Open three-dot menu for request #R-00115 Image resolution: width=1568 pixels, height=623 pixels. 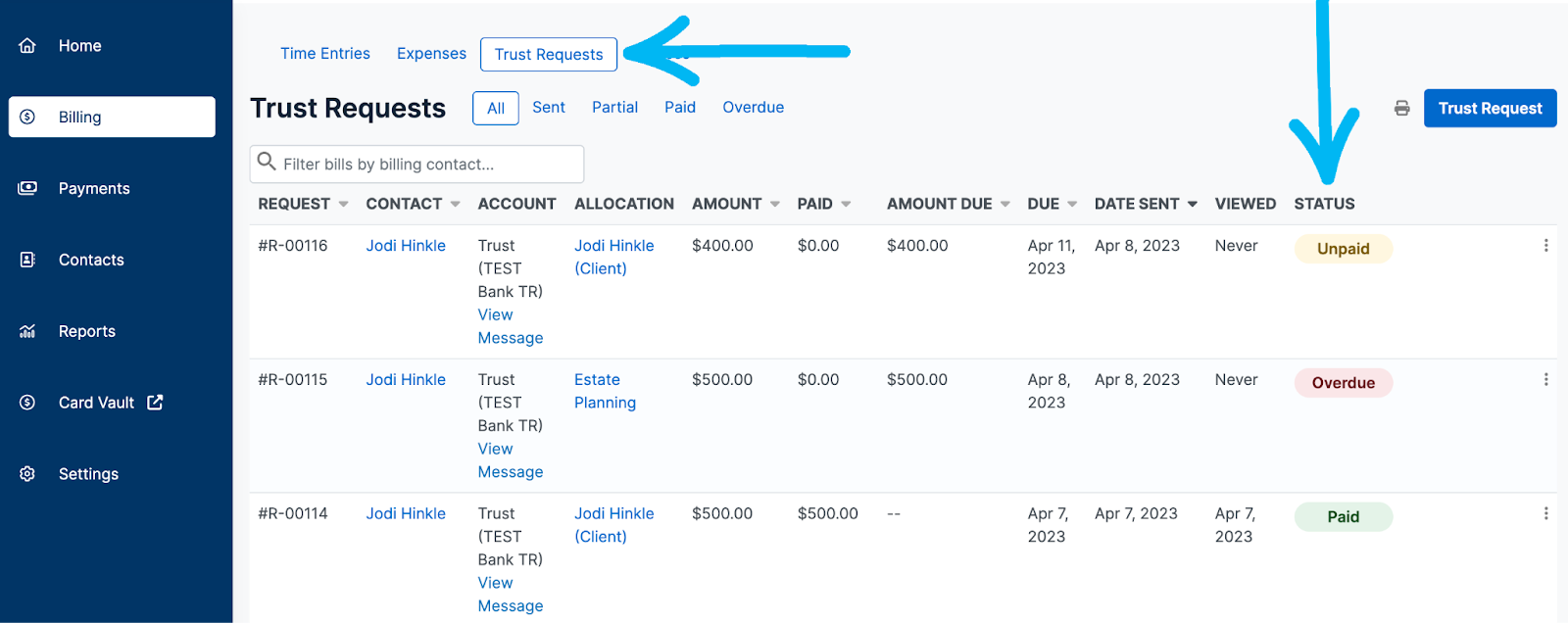pos(1545,380)
